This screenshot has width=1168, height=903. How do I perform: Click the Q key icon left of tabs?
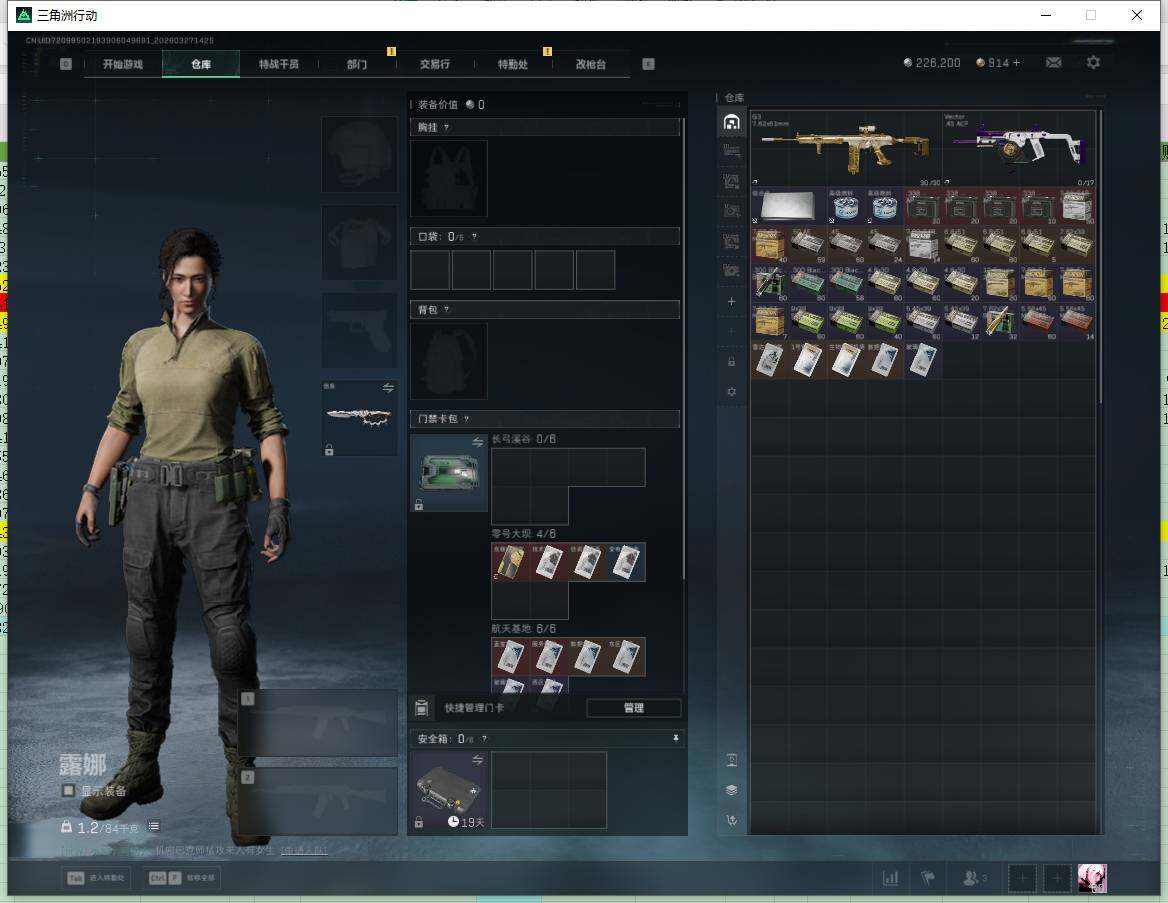click(66, 64)
